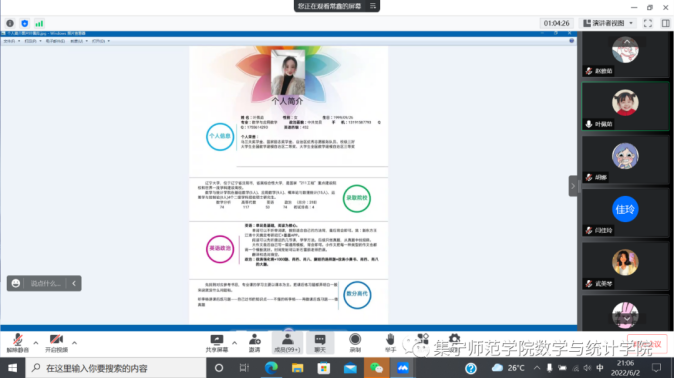Expand video options arrow beside 开启视频
This screenshot has height=378, width=674.
74,343
